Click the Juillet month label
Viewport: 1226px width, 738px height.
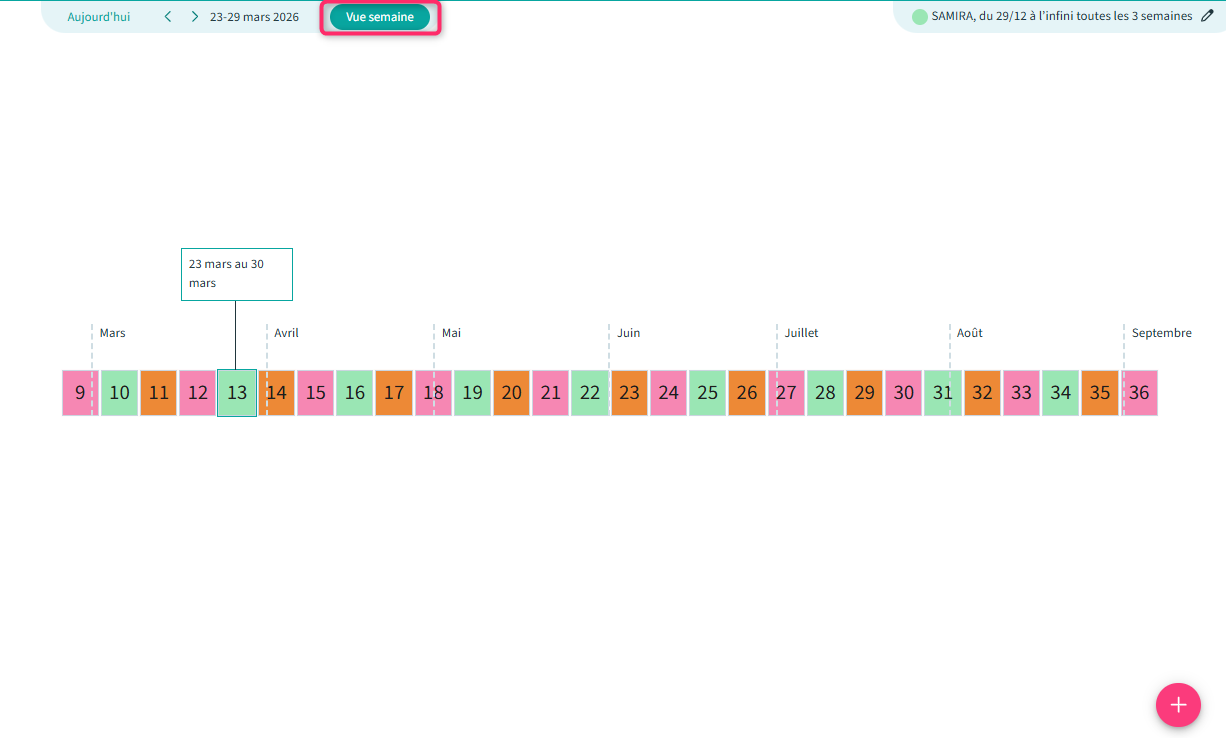click(801, 333)
